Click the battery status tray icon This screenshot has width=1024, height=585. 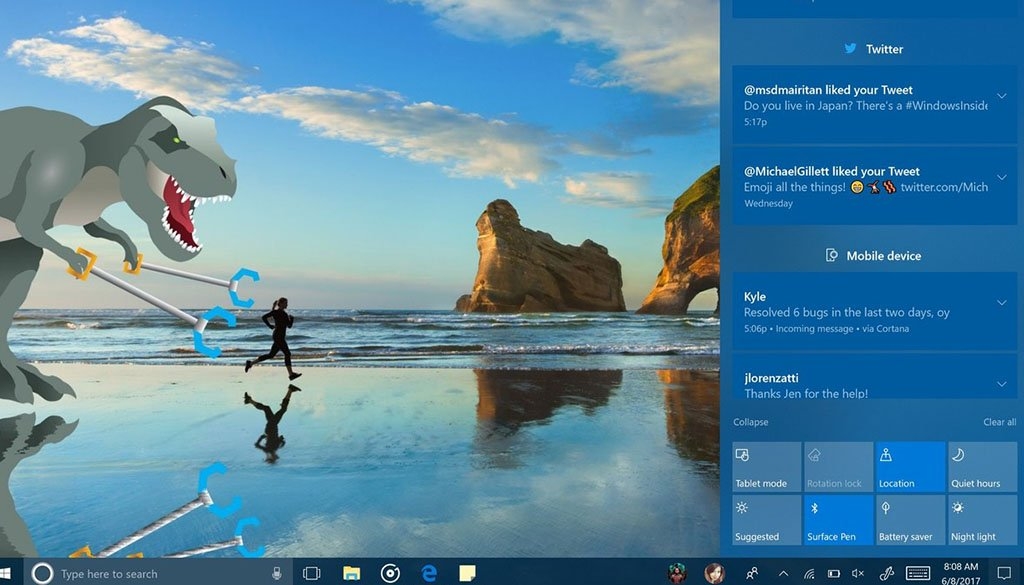(834, 575)
